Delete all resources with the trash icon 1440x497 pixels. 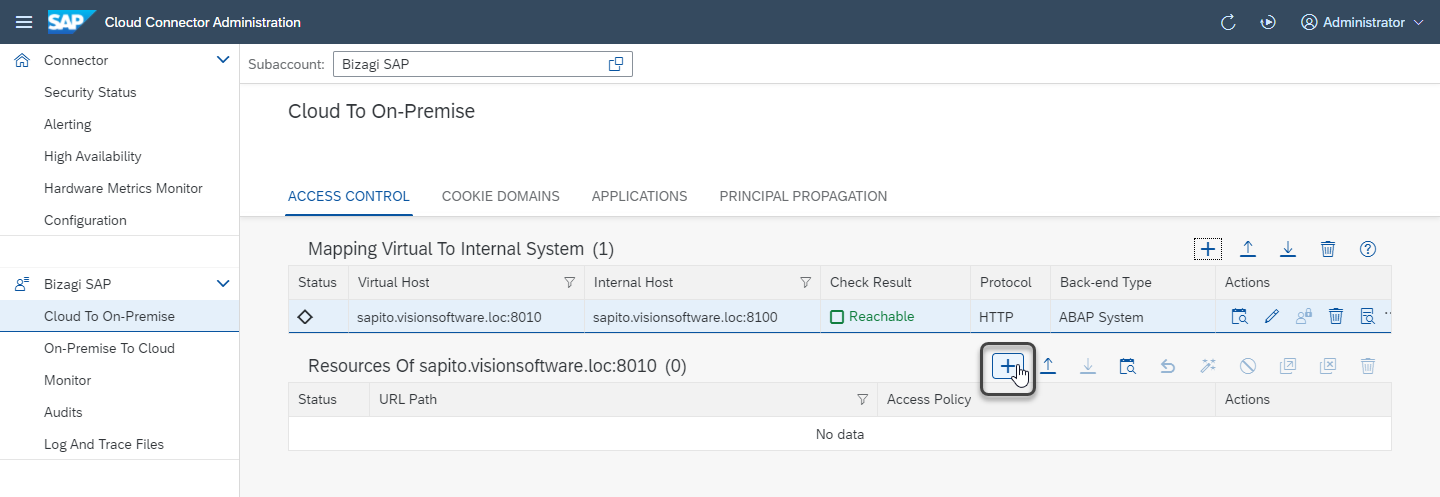tap(1368, 366)
